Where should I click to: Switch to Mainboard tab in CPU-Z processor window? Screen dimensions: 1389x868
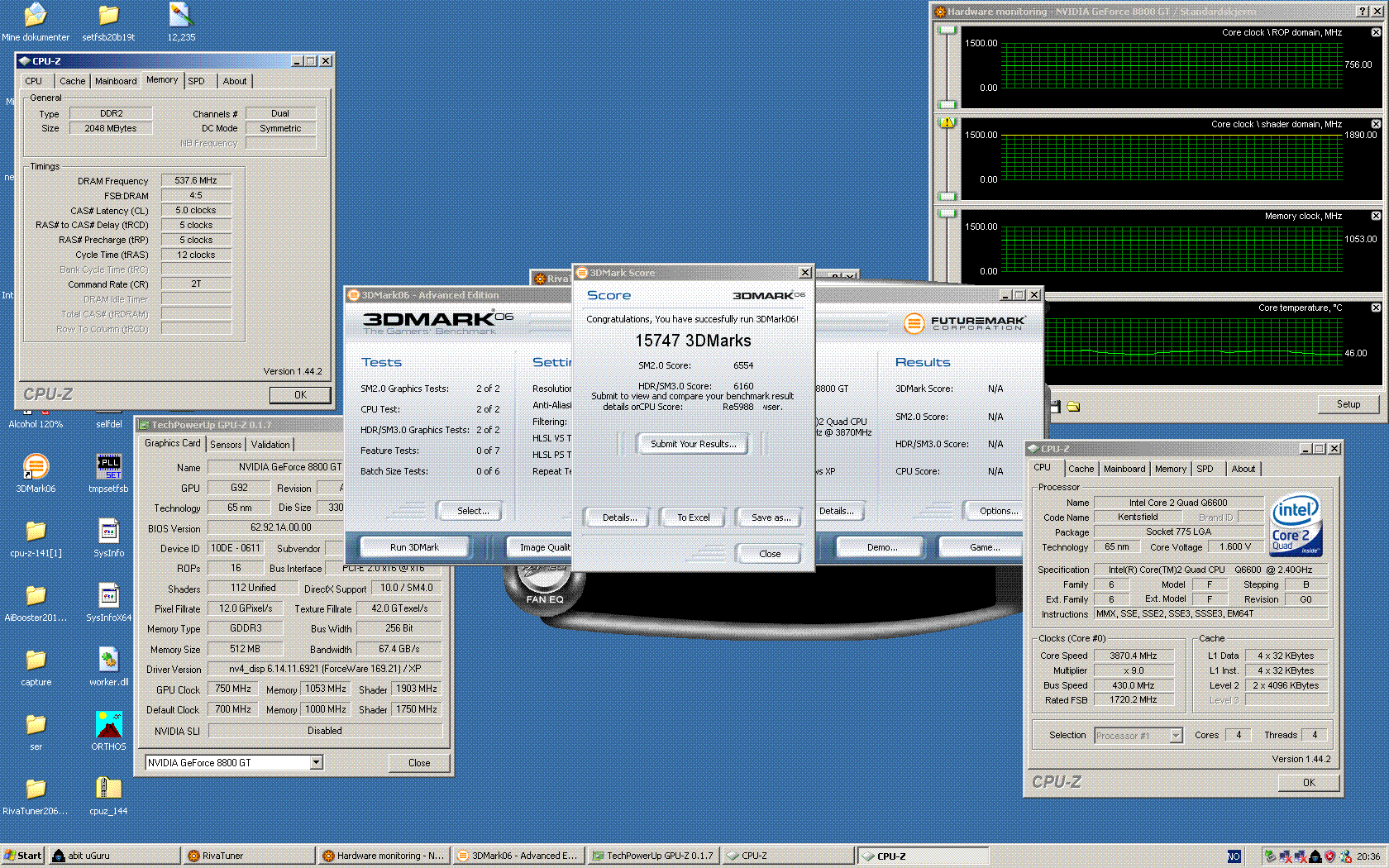tap(1124, 469)
